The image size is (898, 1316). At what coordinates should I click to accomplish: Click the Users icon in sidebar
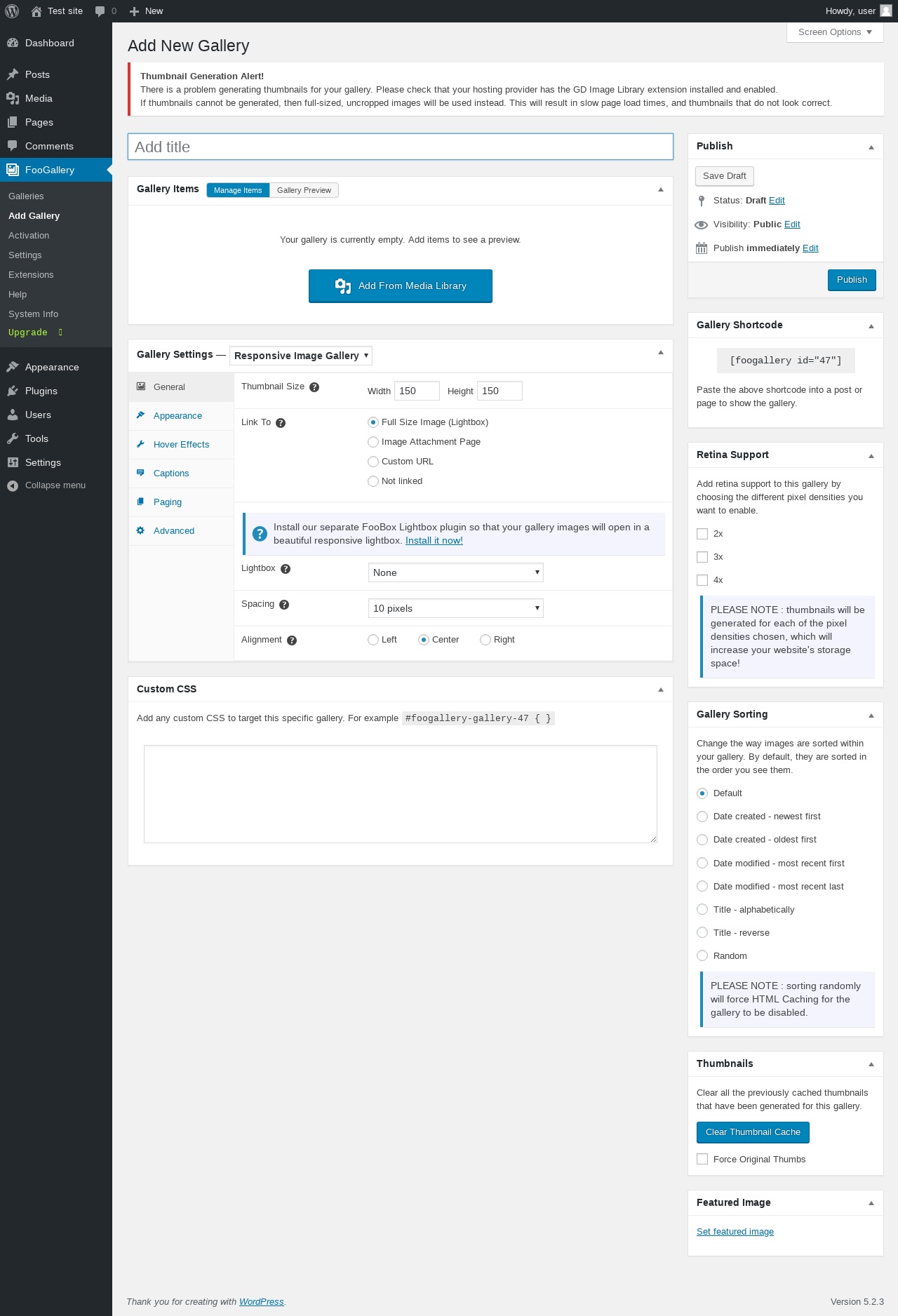tap(13, 415)
